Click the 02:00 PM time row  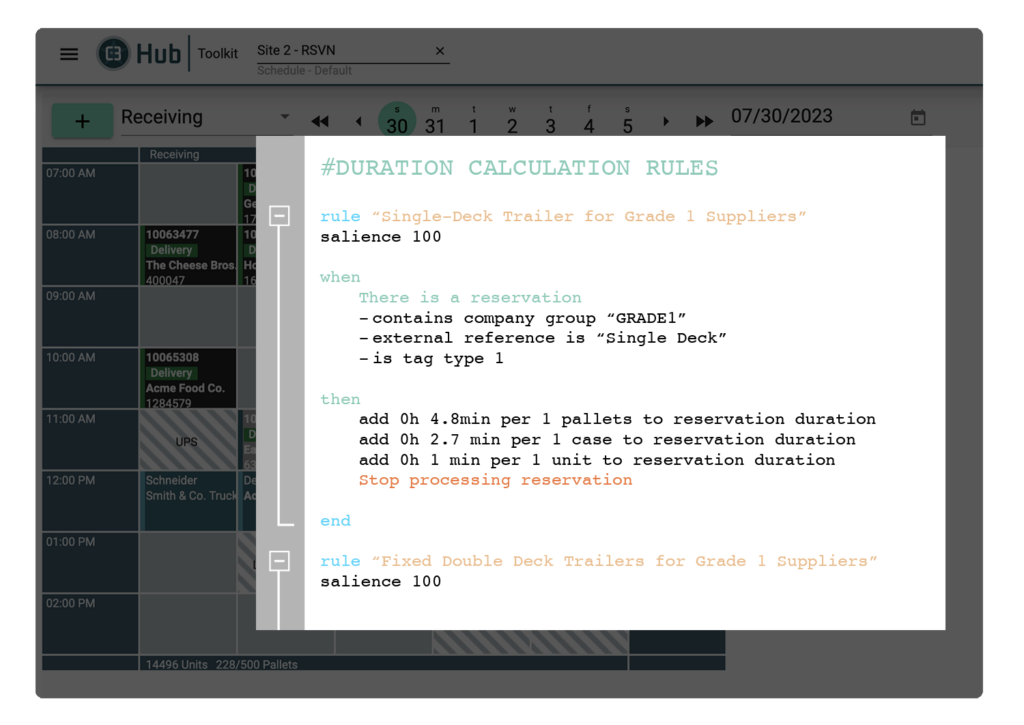tap(90, 624)
